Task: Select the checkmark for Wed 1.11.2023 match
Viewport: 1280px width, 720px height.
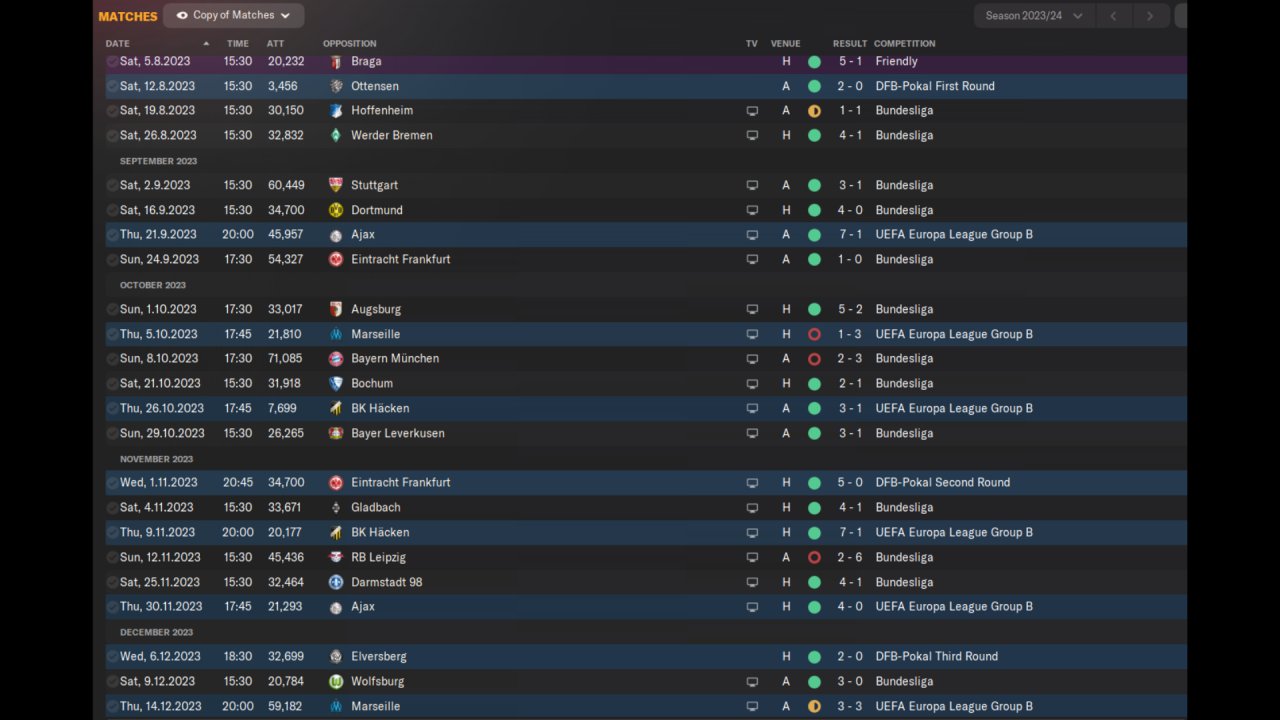Action: coord(112,482)
